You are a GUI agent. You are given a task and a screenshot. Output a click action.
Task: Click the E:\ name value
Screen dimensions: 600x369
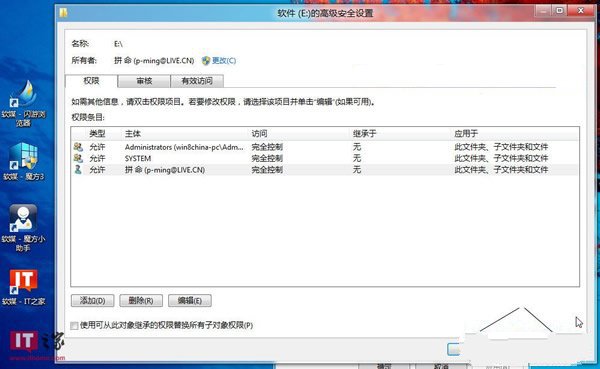point(118,44)
